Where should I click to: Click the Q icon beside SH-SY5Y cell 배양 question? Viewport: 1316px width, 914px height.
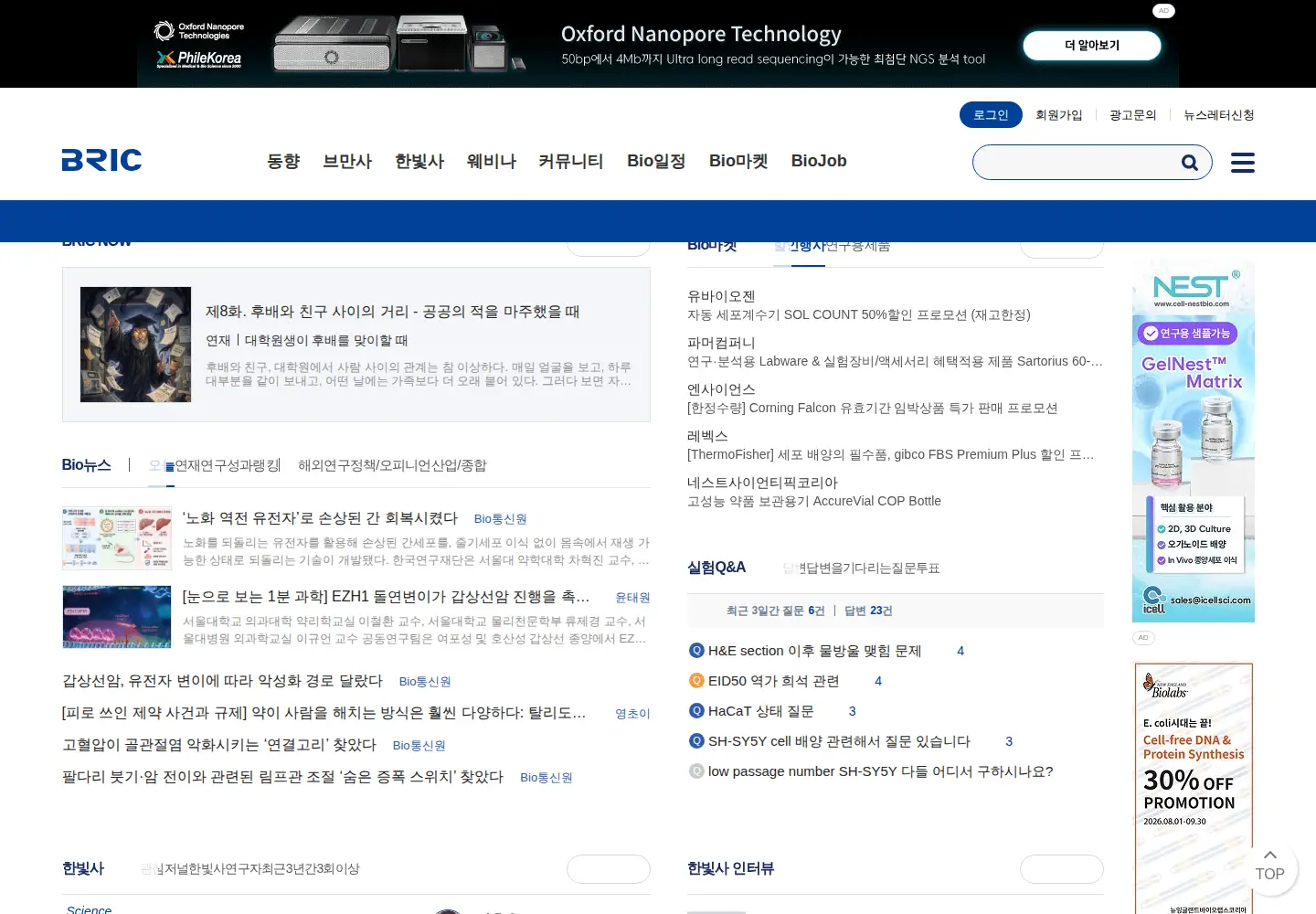696,741
